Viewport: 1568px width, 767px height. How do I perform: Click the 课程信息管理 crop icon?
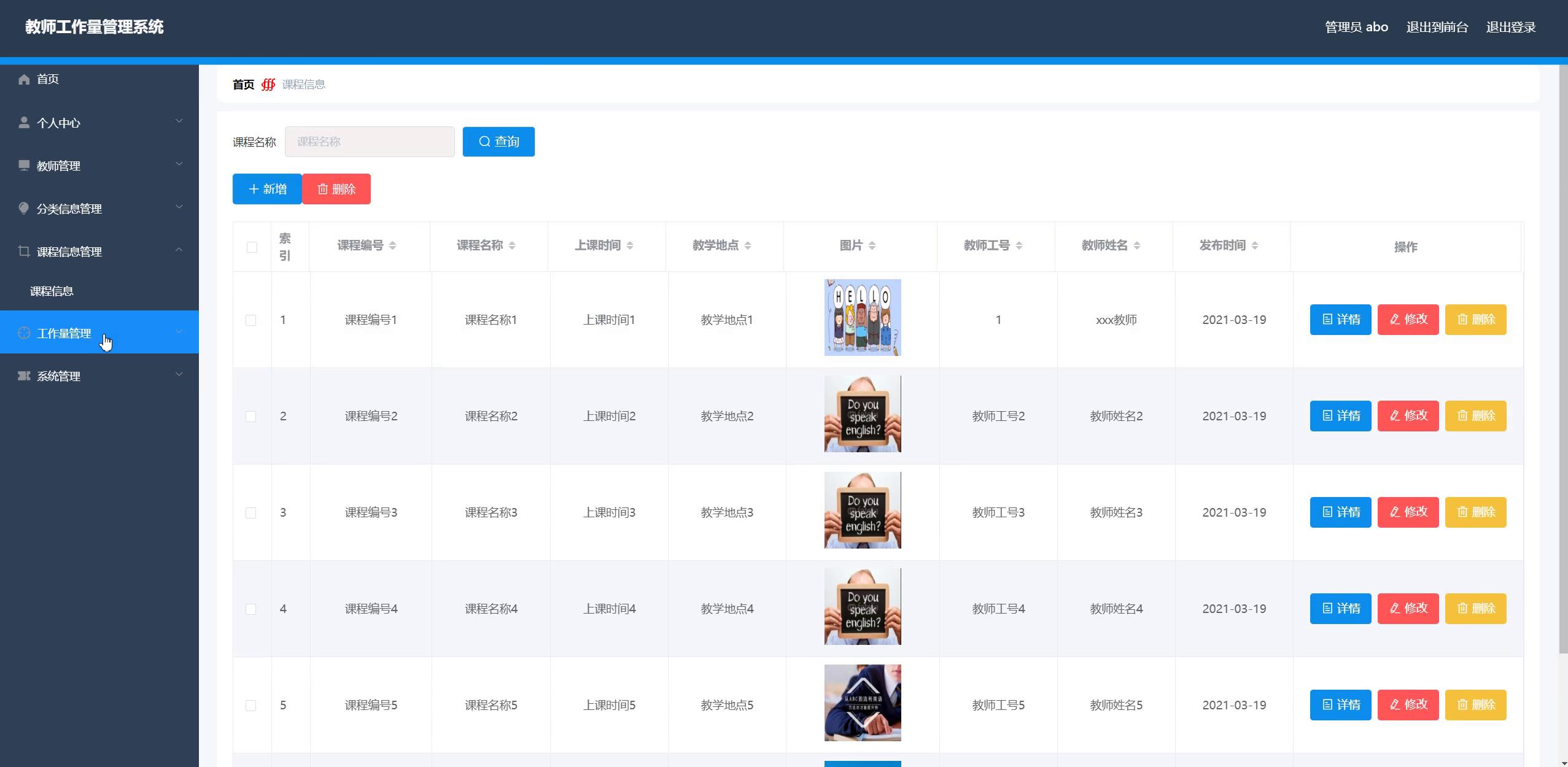pos(24,252)
